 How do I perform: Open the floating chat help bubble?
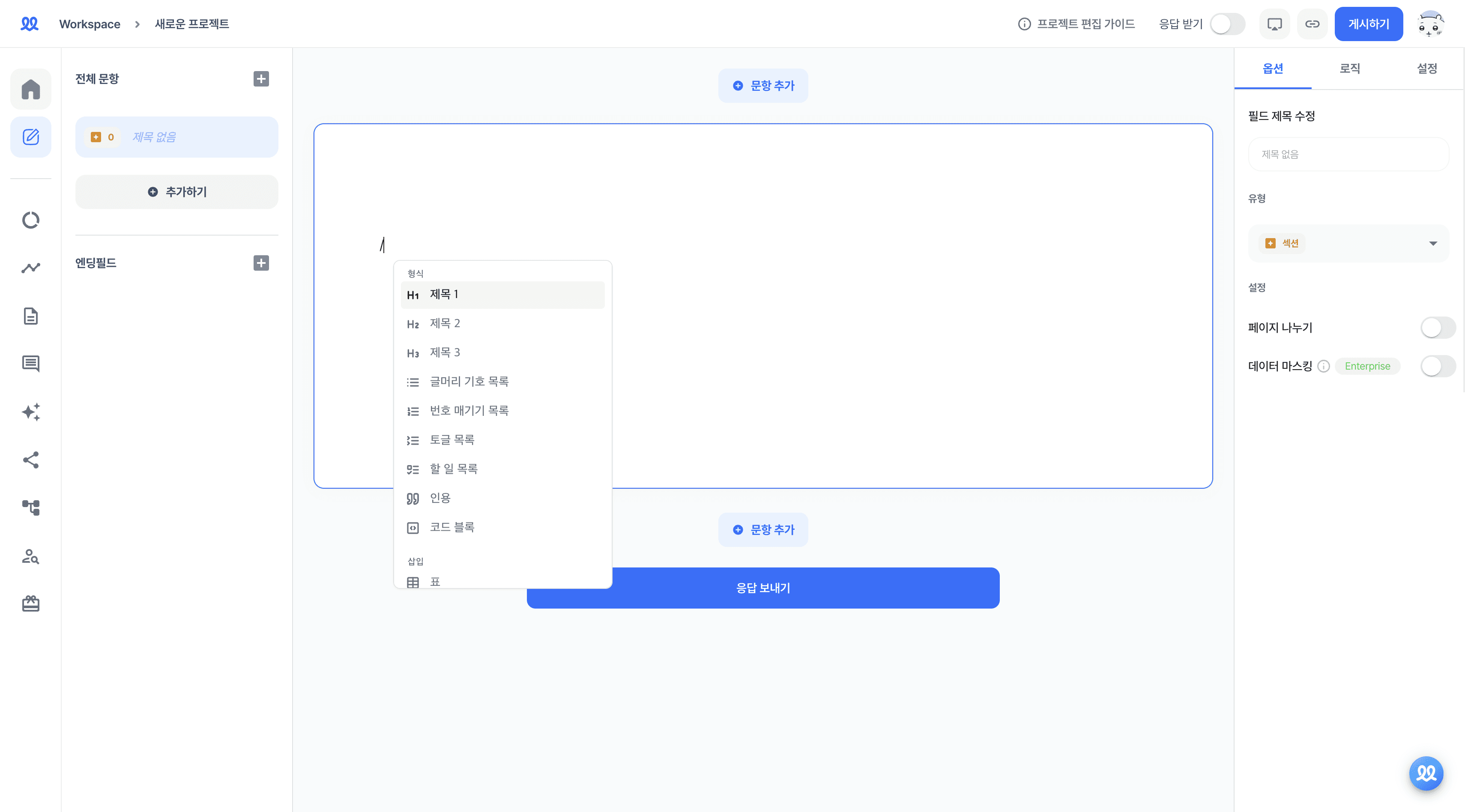[1426, 773]
